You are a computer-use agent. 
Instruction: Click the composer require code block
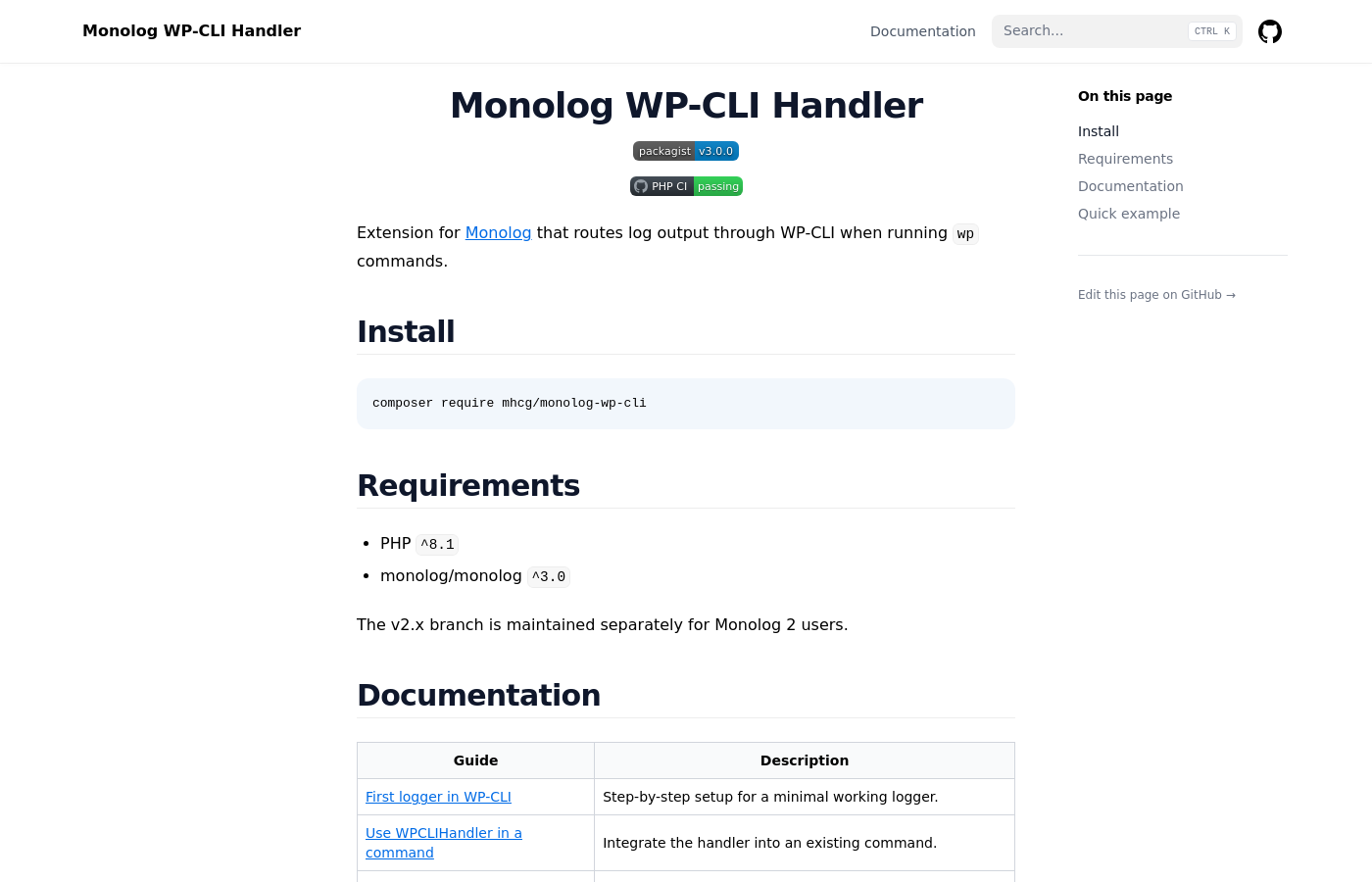coord(686,403)
